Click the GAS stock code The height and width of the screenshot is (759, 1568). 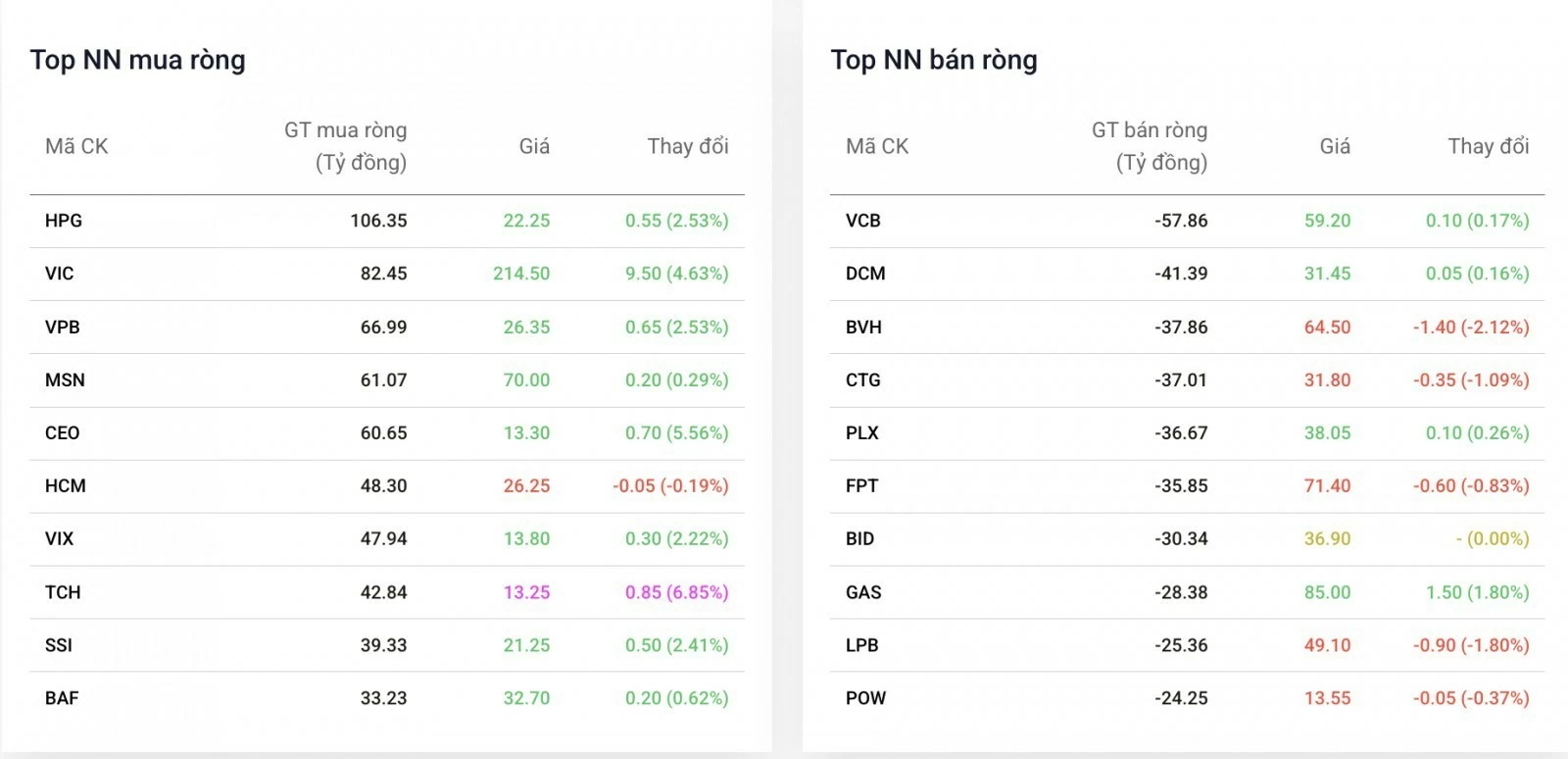[863, 592]
